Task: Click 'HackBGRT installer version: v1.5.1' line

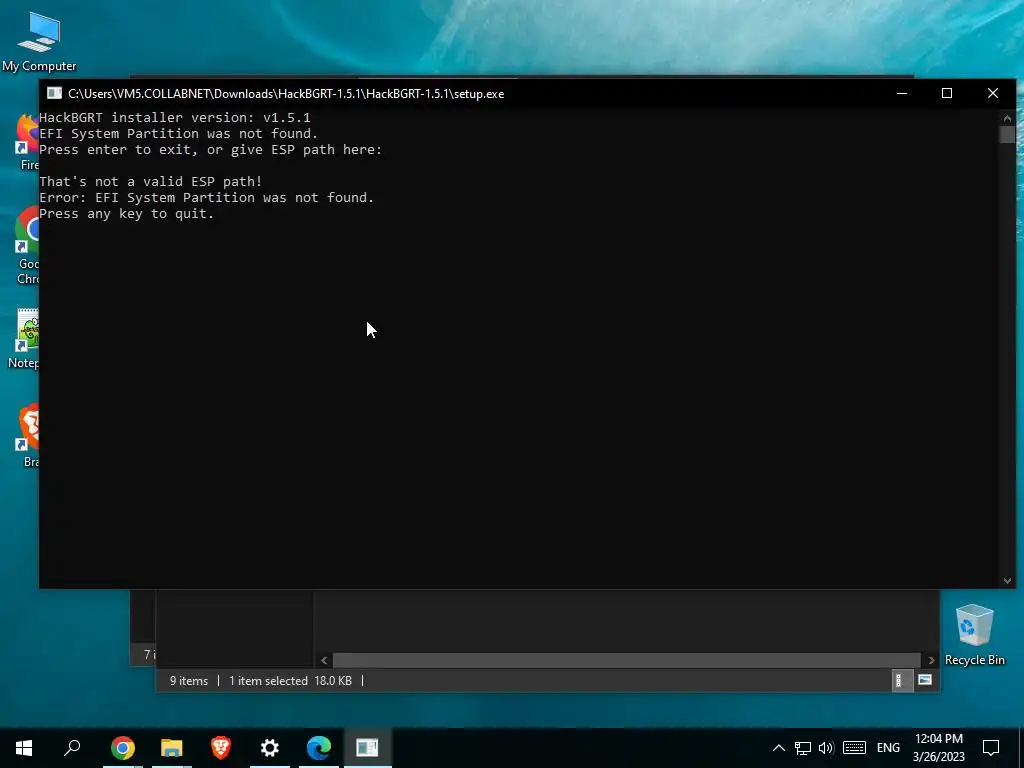Action: (175, 118)
